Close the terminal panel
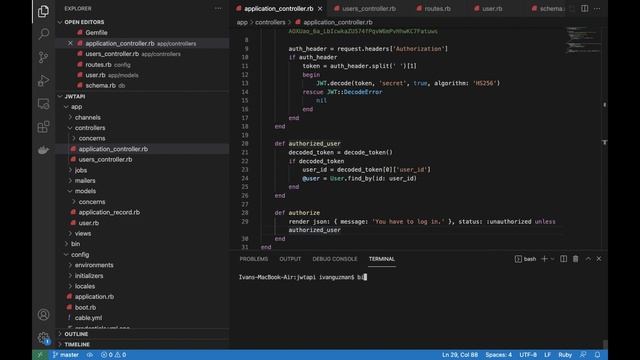 pos(599,259)
